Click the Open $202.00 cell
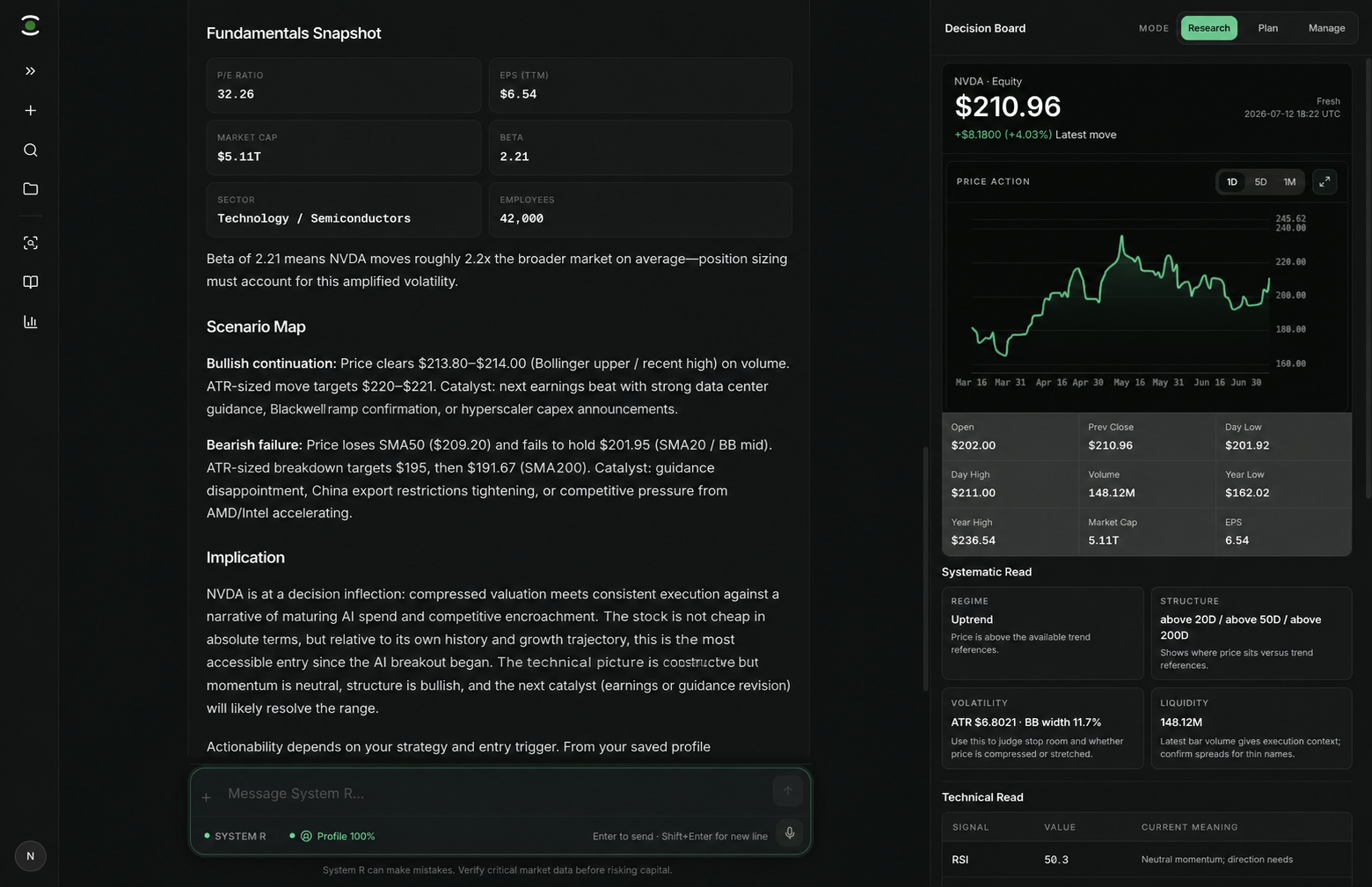This screenshot has width=1372, height=887. [x=1011, y=437]
